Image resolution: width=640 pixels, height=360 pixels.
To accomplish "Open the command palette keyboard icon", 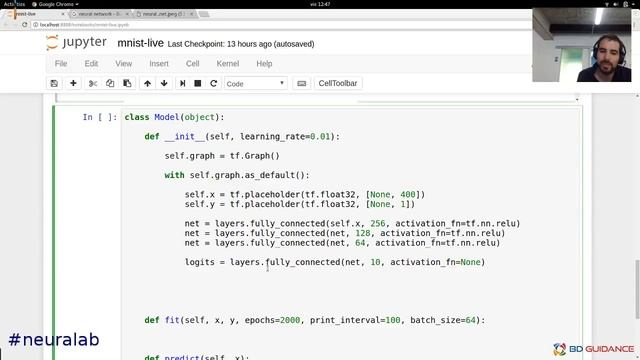I will click(x=302, y=83).
